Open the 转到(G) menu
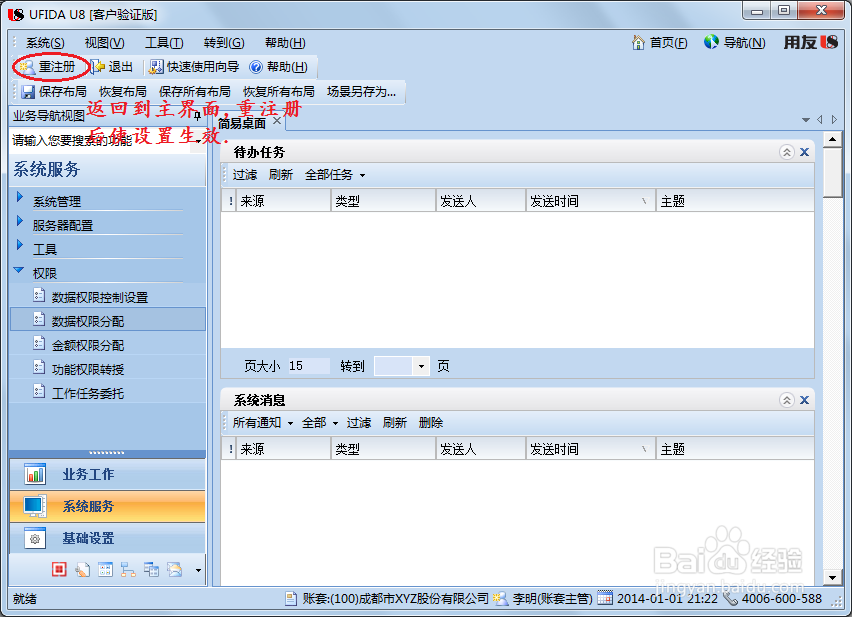Viewport: 852px width, 617px height. [224, 43]
